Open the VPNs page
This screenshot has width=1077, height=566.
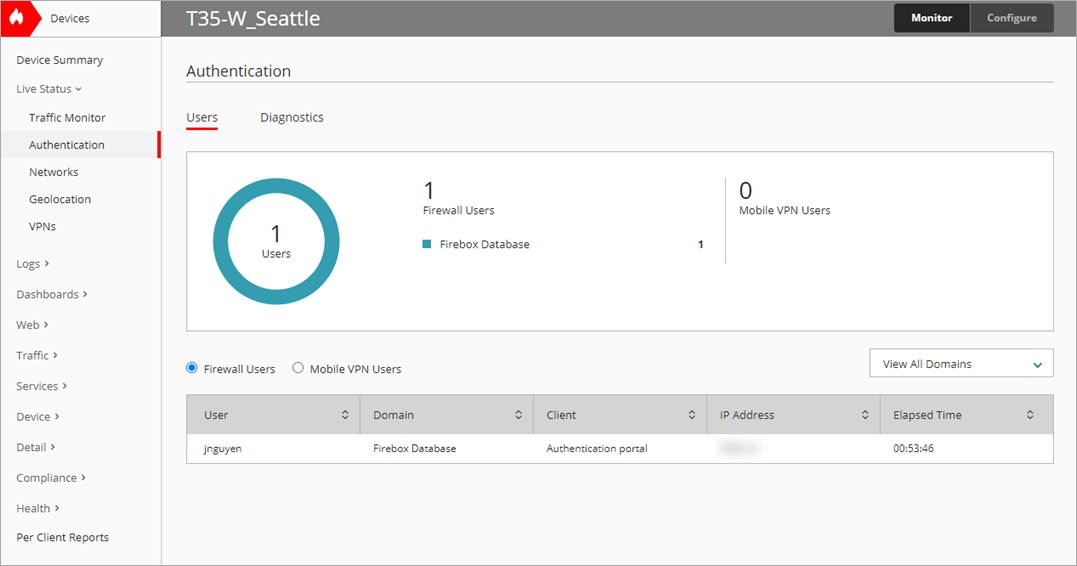click(43, 226)
